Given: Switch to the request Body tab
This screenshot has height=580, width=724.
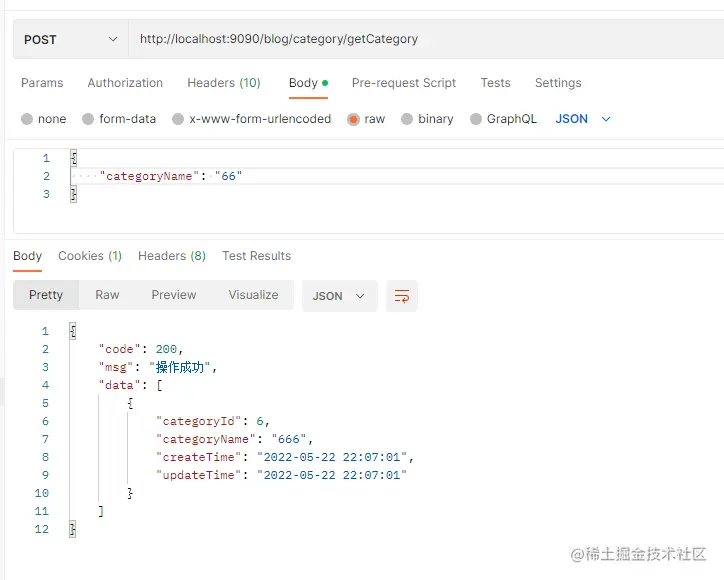Looking at the screenshot, I should tap(308, 83).
